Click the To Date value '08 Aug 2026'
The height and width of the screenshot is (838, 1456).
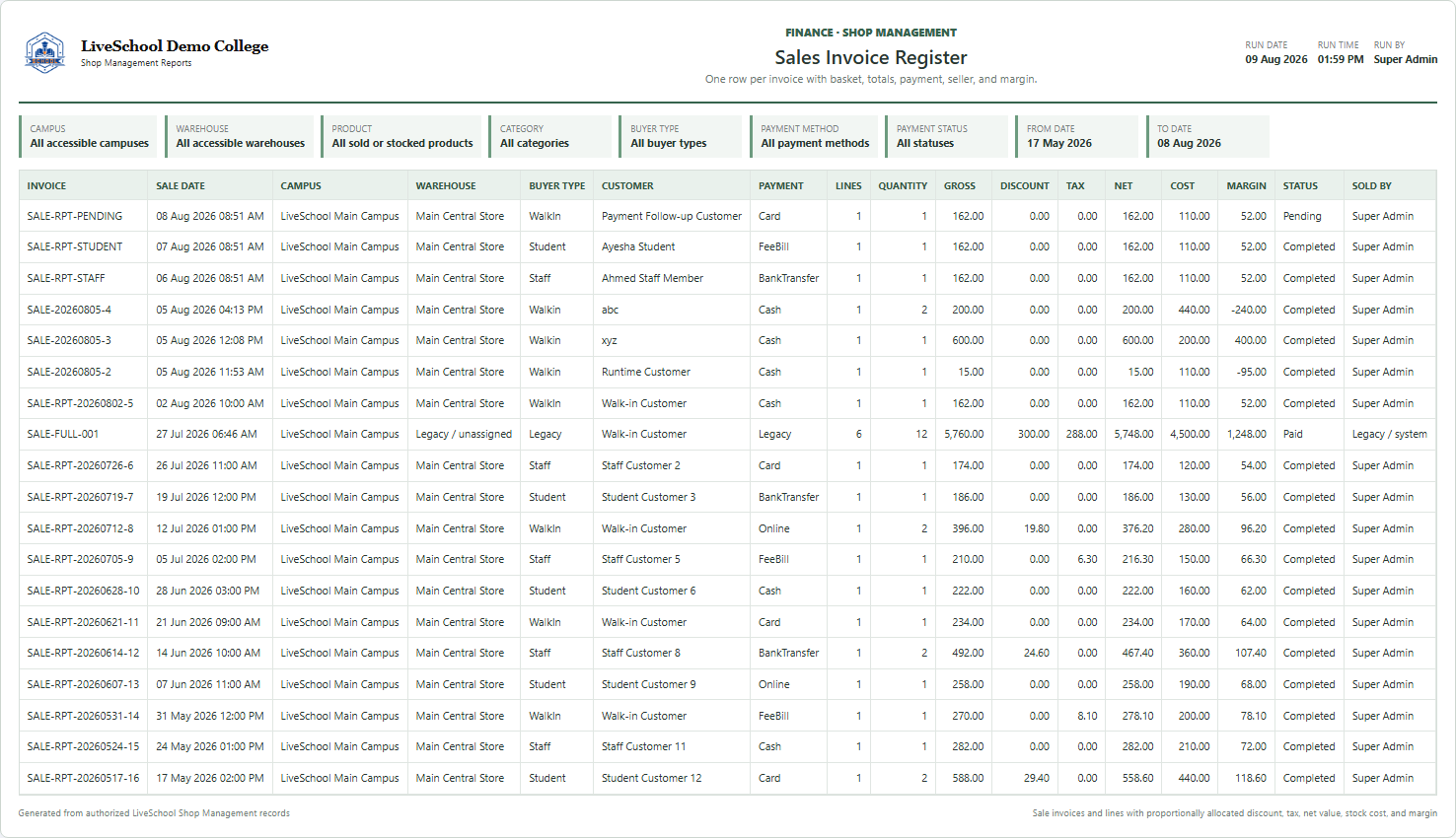pos(1189,143)
